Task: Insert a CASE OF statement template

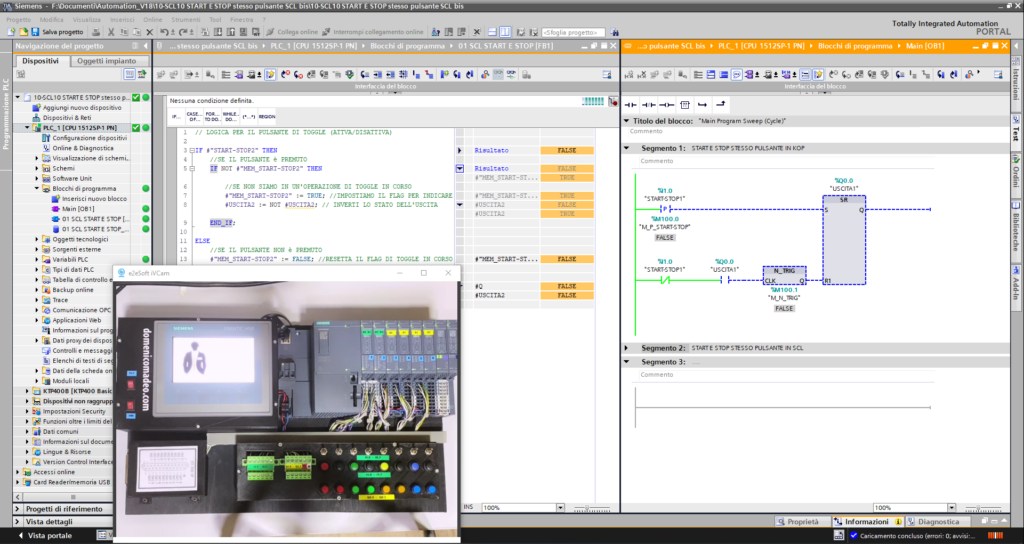Action: (194, 116)
